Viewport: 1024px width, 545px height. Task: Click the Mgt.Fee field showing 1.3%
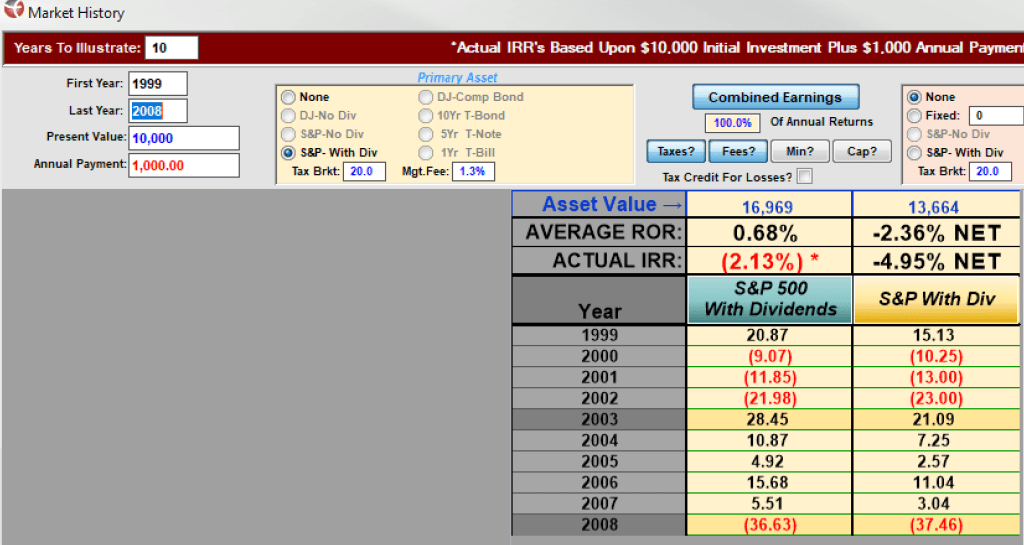(473, 171)
